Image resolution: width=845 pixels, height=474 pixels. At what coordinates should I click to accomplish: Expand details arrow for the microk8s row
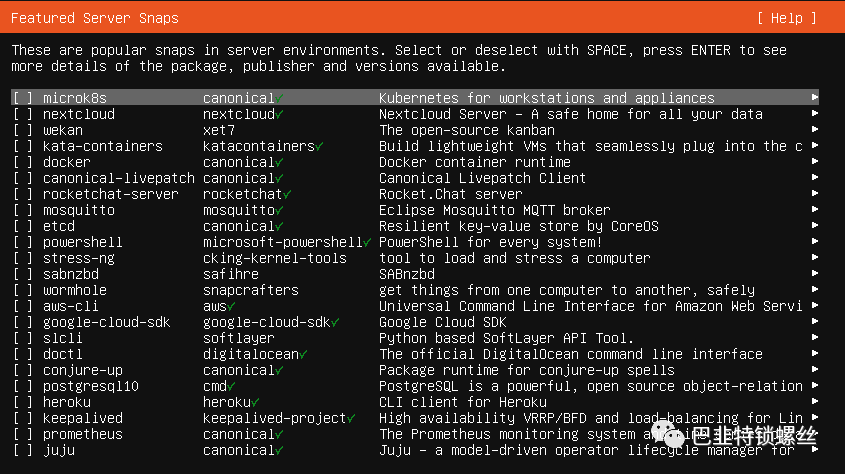coord(815,98)
